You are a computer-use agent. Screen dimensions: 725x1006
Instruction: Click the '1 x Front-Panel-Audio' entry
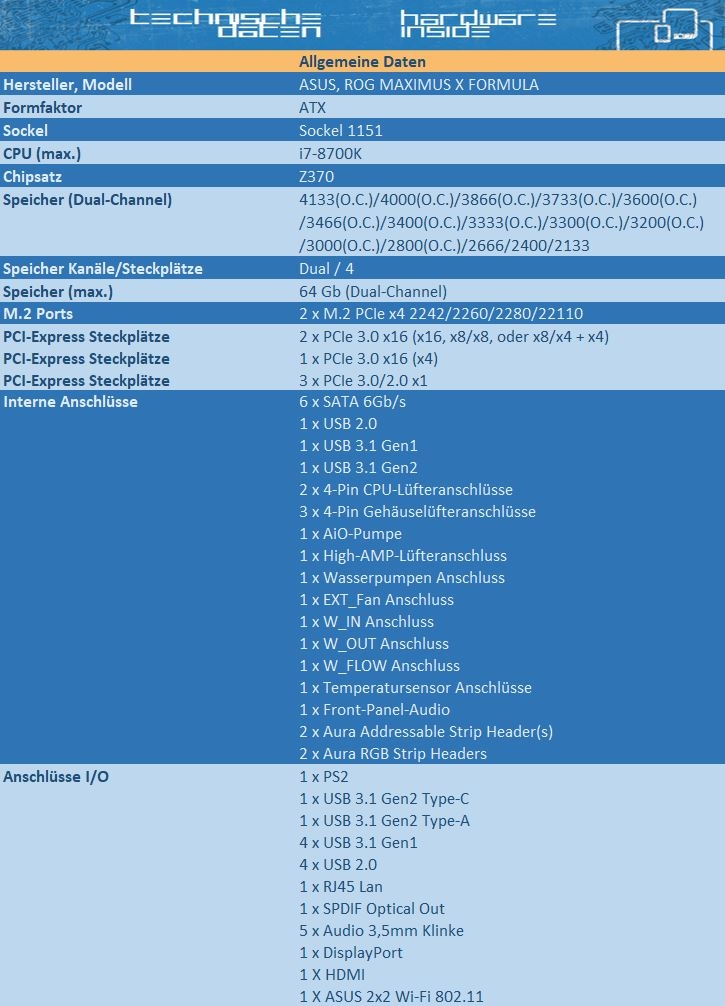[x=374, y=710]
